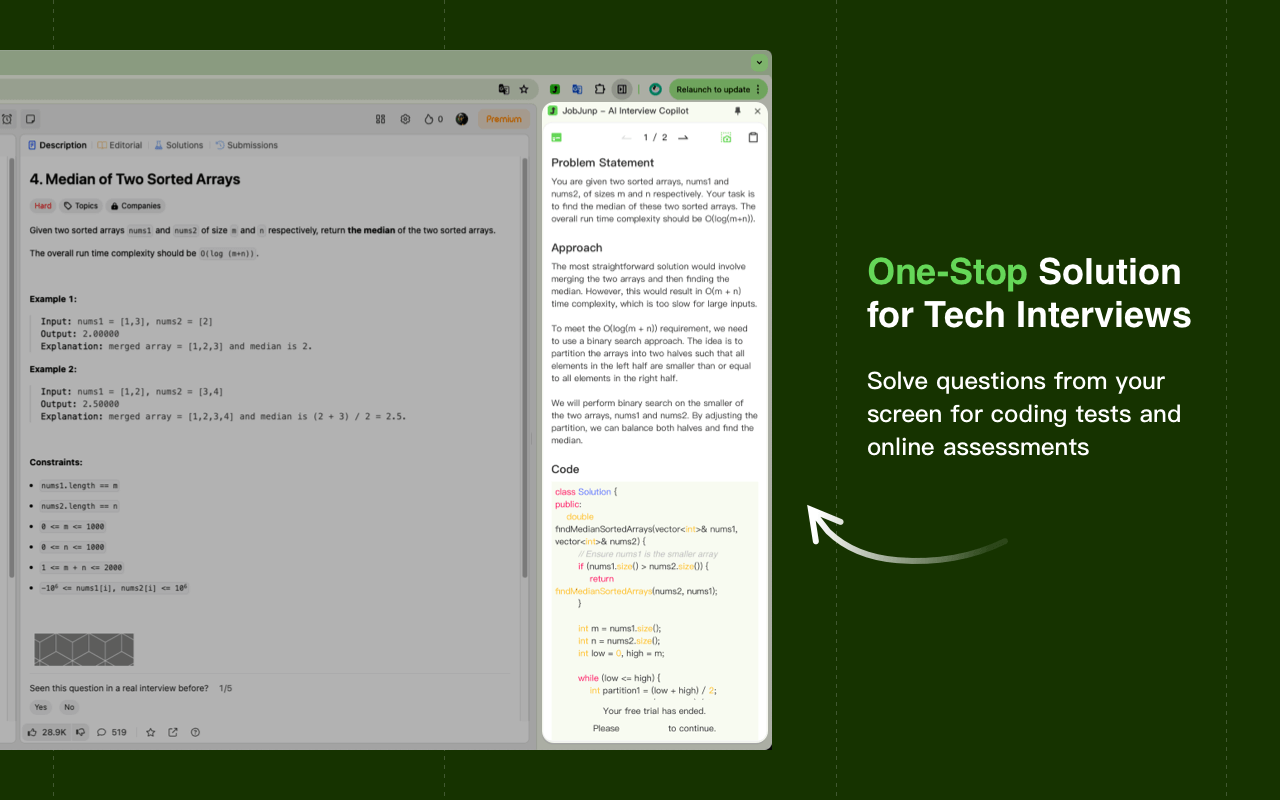This screenshot has height=800, width=1280.
Task: Click the share external link icon
Action: click(x=173, y=732)
